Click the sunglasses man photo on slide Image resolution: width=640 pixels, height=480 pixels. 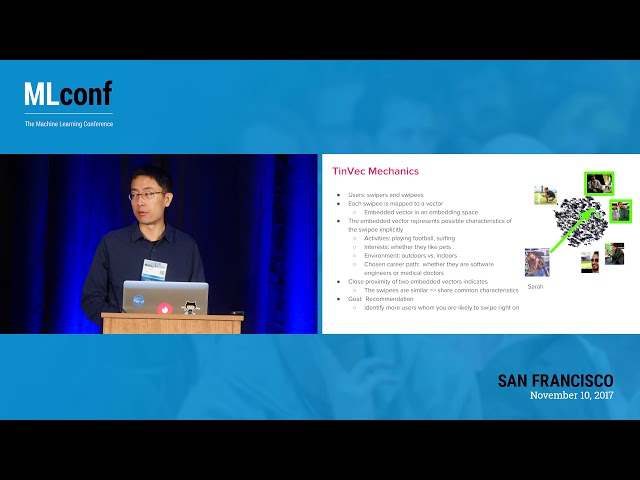(x=590, y=262)
